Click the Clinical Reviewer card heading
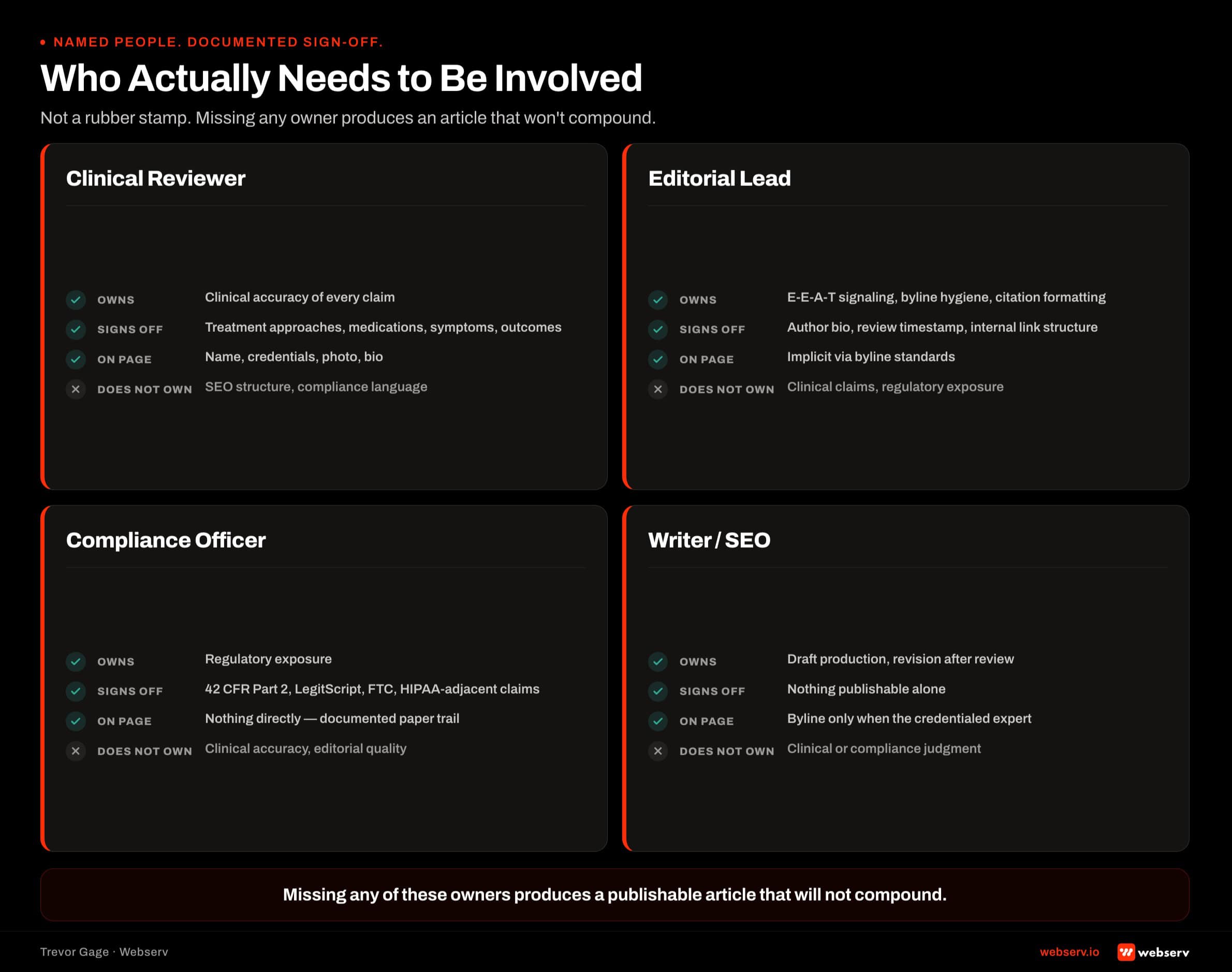This screenshot has width=1232, height=972. 156,179
